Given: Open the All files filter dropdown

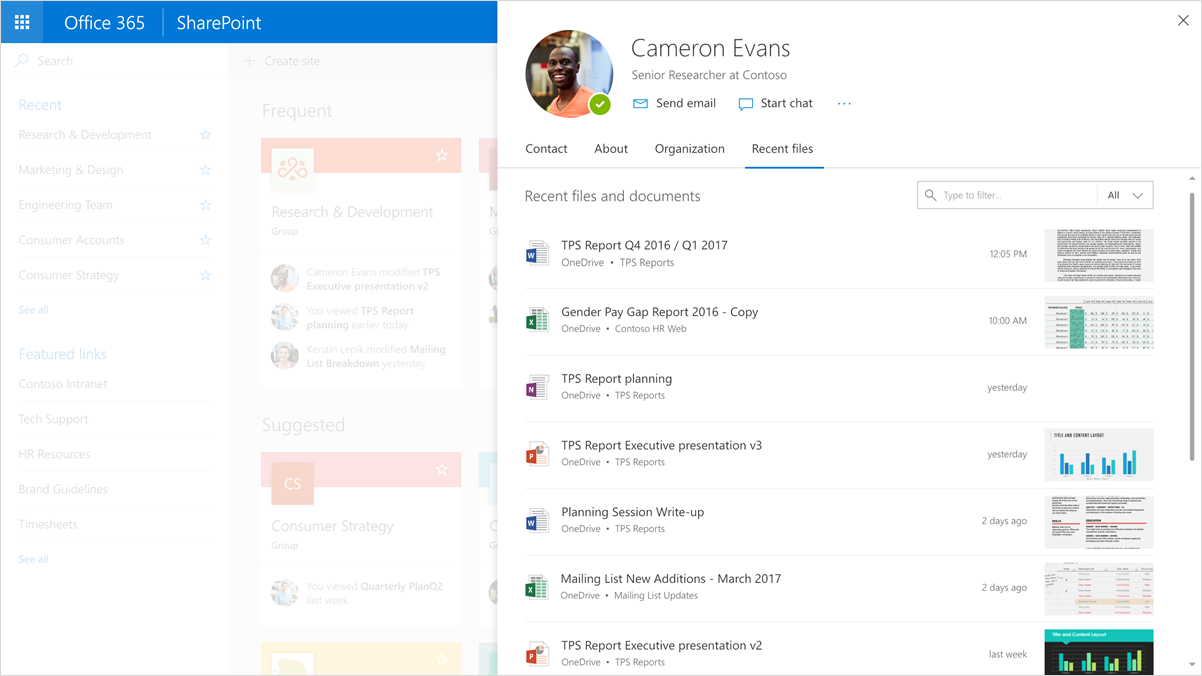Looking at the screenshot, I should click(1125, 195).
